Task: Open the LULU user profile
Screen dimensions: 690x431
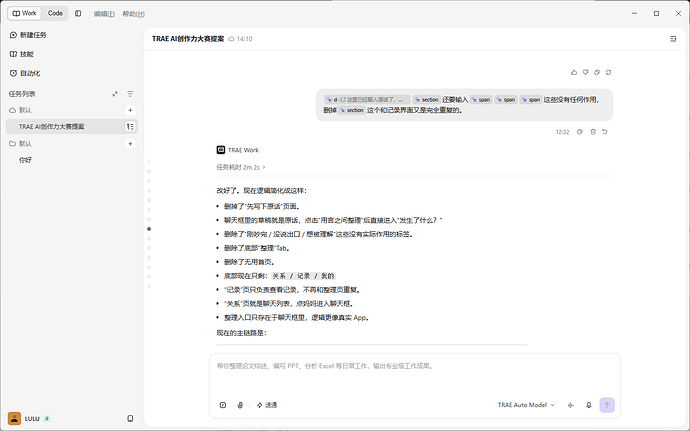Action: [24, 418]
